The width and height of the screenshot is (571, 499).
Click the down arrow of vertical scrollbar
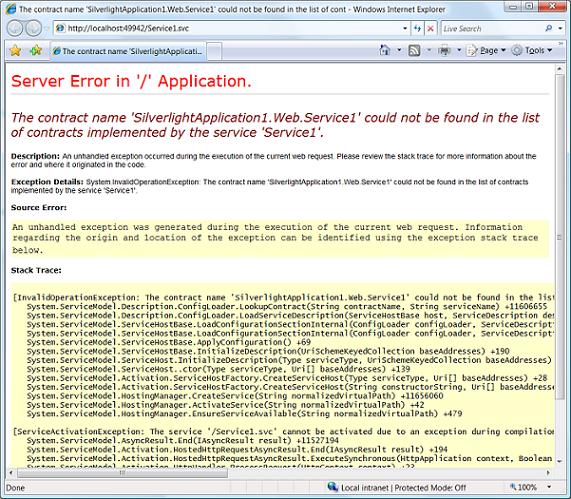pos(559,461)
